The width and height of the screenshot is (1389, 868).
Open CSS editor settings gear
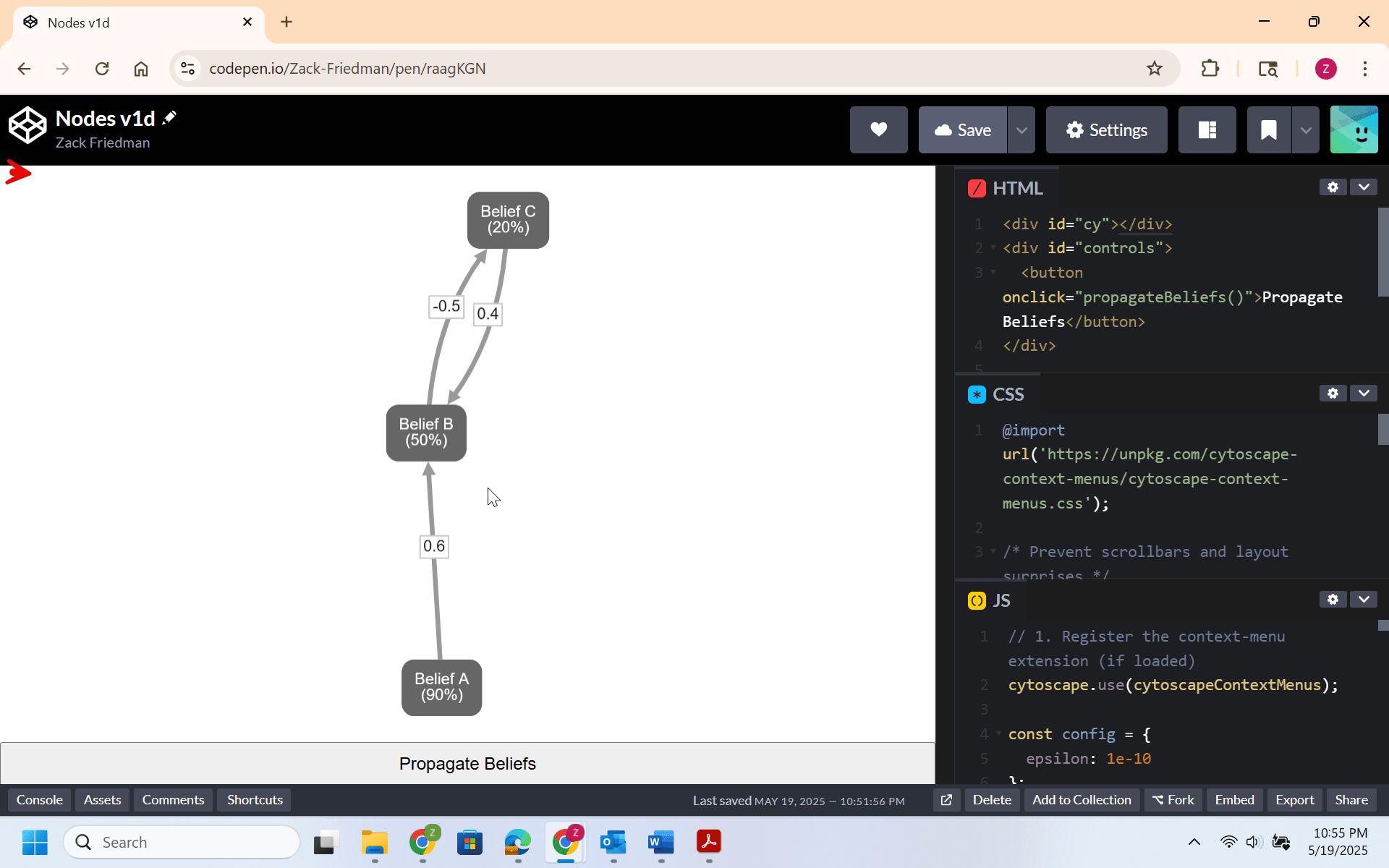coord(1333,393)
